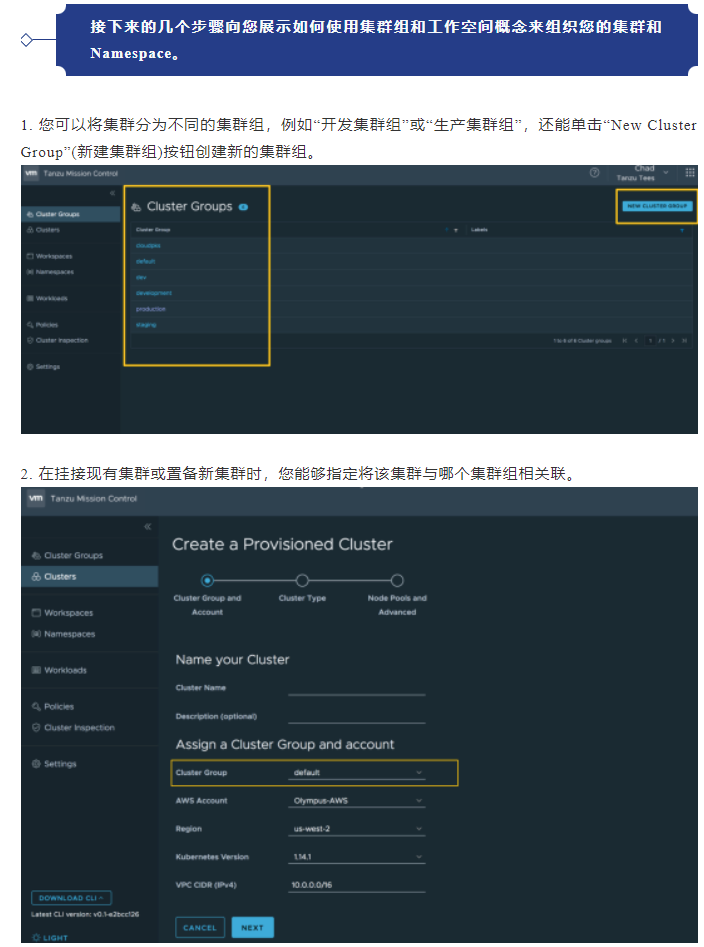Open help question-mark icon in top bar
This screenshot has height=947, width=704.
point(594,173)
